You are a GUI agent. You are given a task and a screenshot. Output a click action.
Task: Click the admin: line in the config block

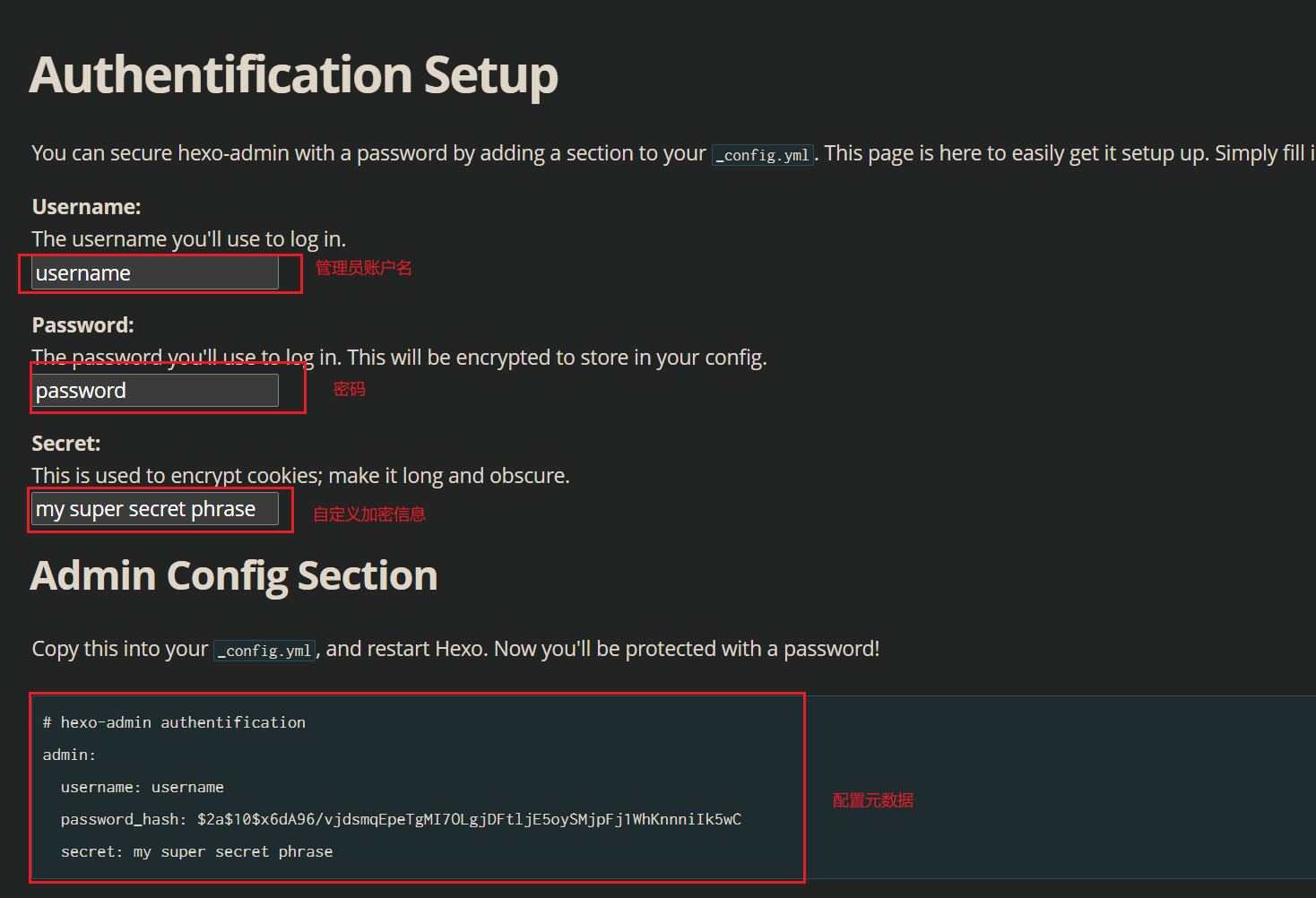69,755
